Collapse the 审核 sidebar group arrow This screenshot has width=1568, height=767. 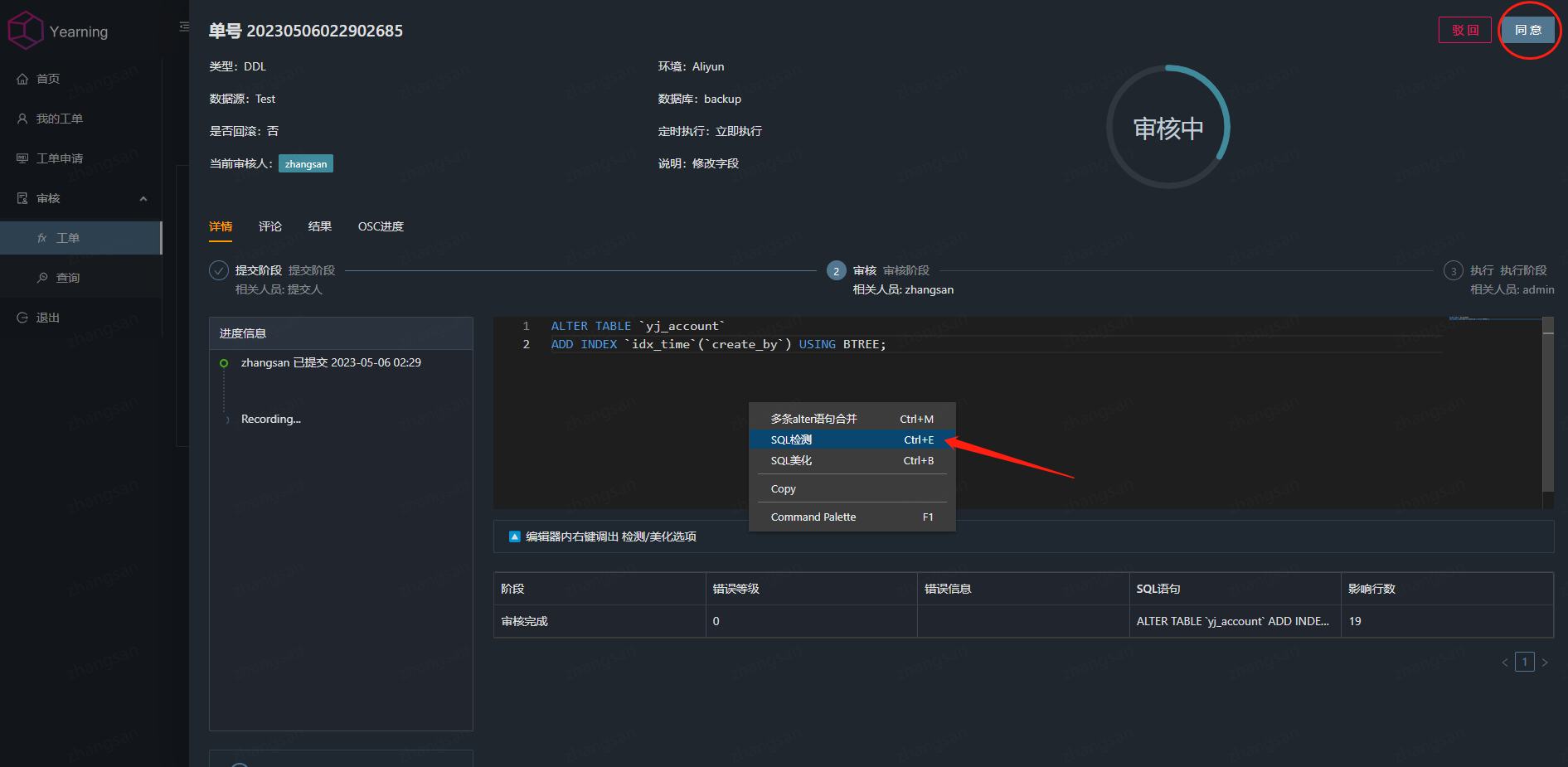[x=143, y=199]
